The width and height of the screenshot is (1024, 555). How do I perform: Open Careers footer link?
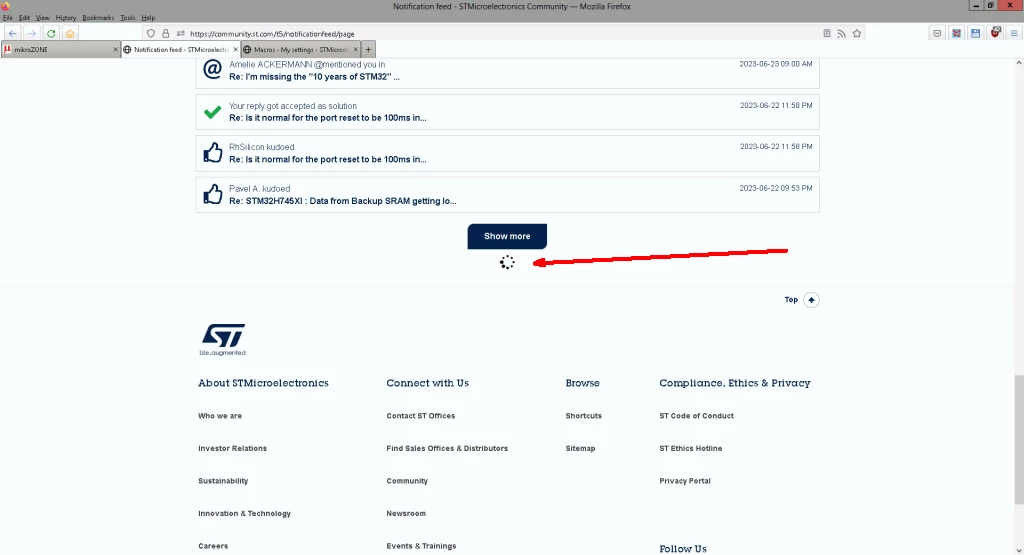point(213,546)
